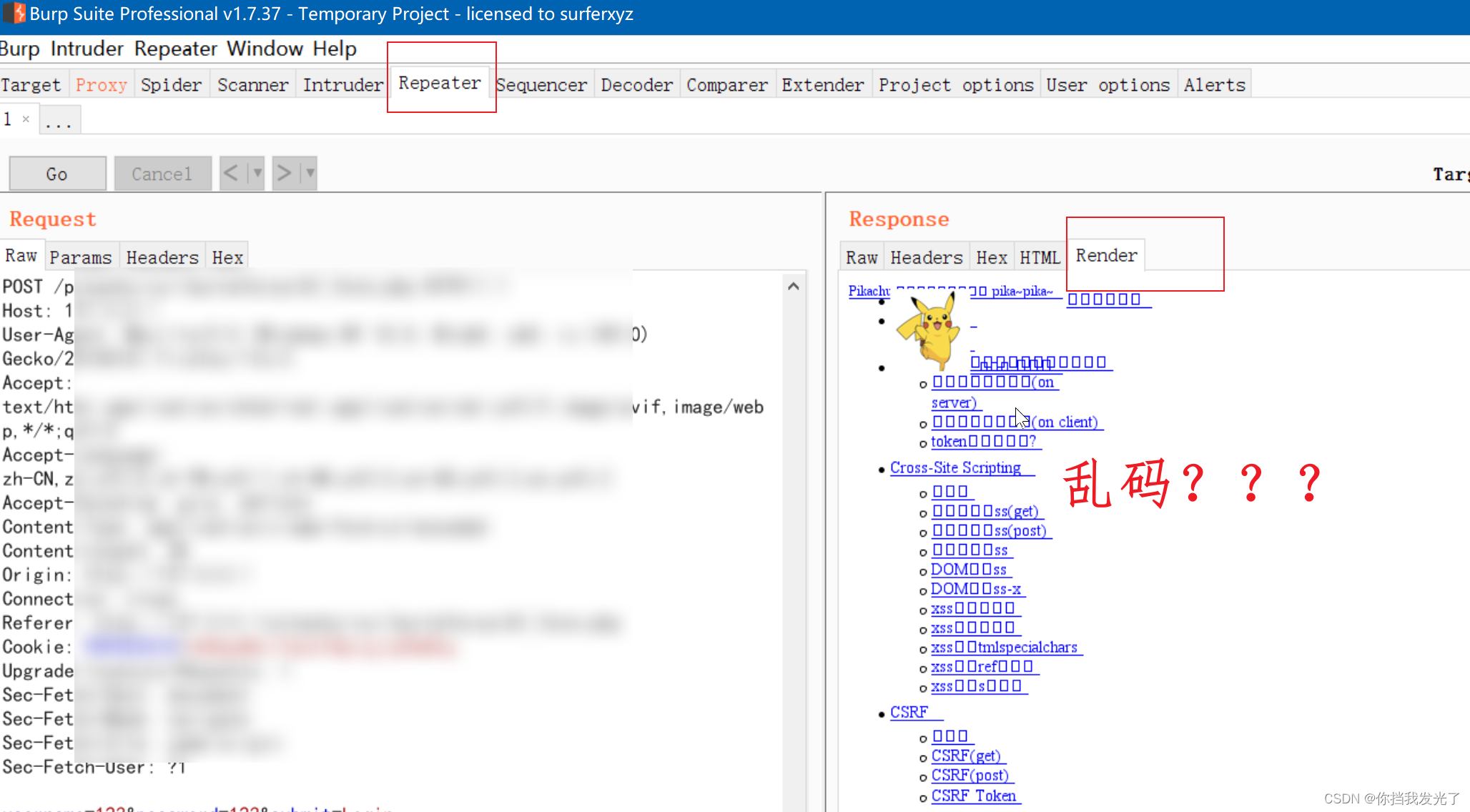The height and width of the screenshot is (812, 1470).
Task: Click the back navigation arrow button
Action: pos(231,173)
